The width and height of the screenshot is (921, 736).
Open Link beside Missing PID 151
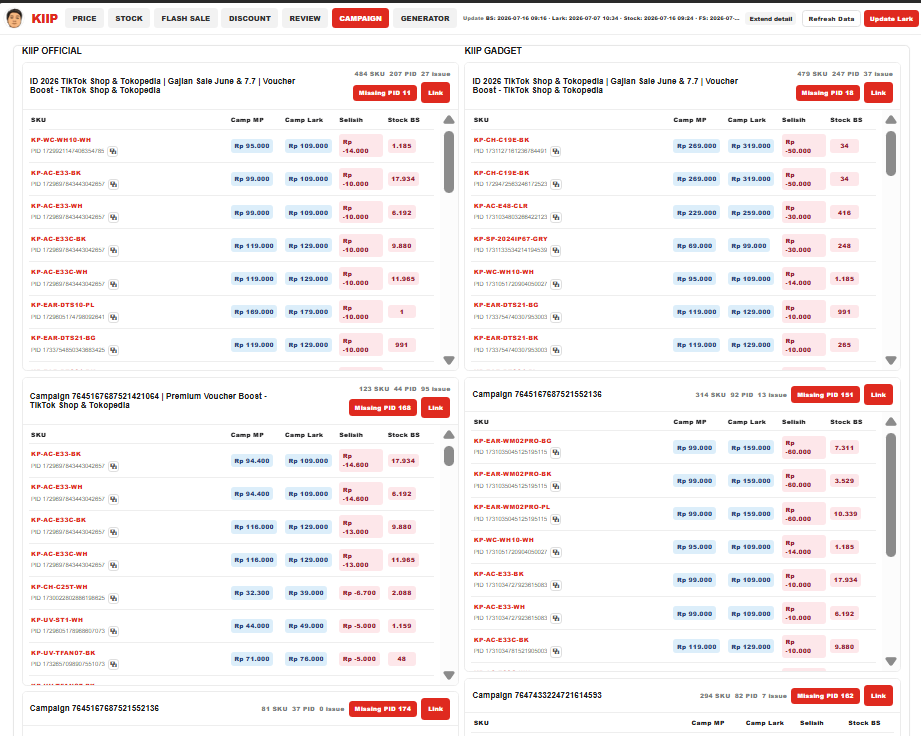click(878, 395)
